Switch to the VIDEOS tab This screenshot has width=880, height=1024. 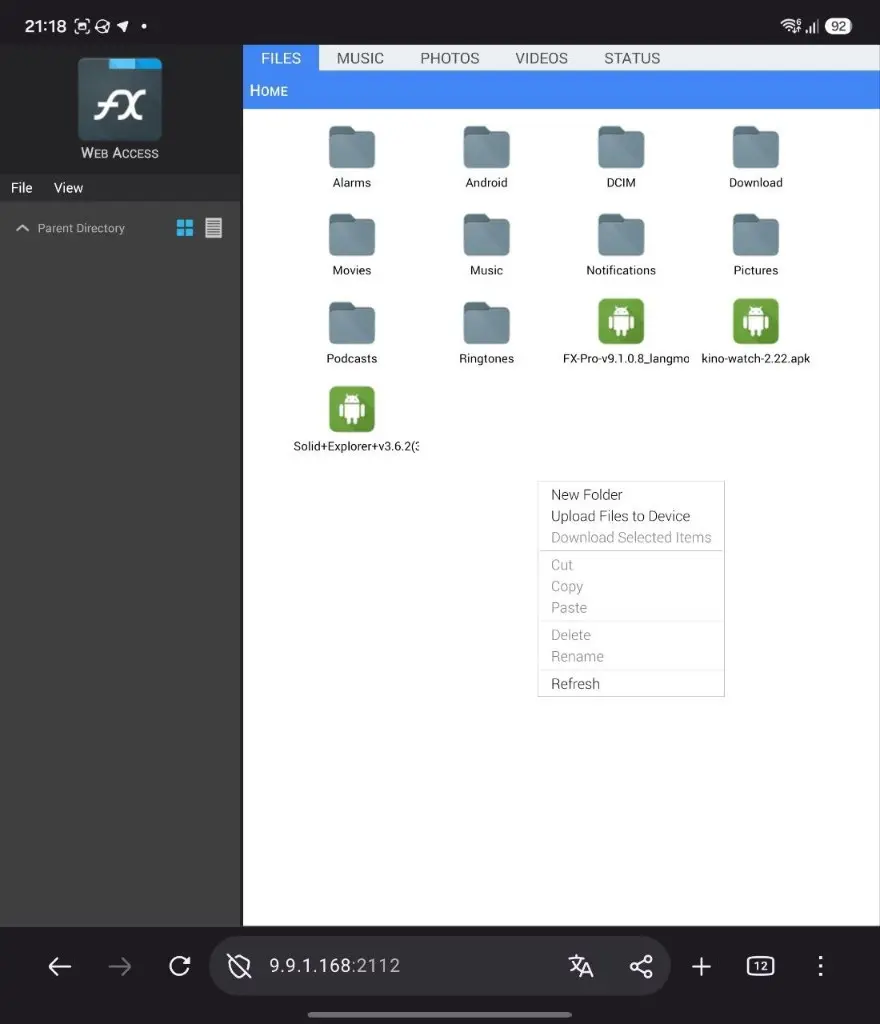(x=541, y=58)
